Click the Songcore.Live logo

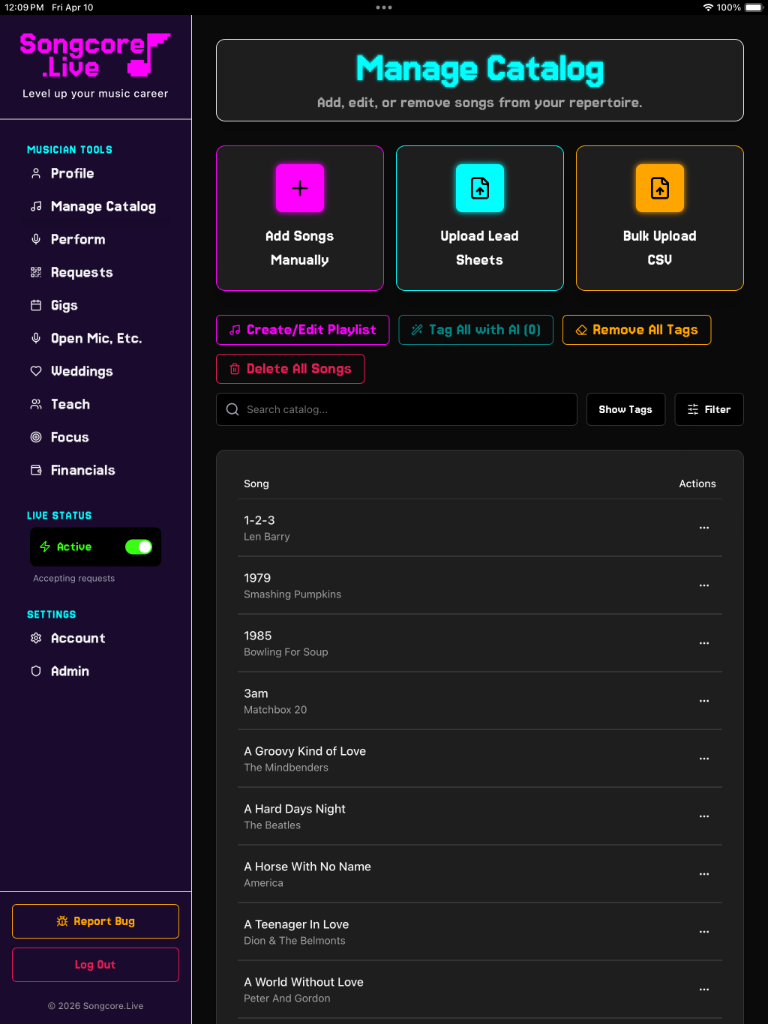tap(95, 56)
